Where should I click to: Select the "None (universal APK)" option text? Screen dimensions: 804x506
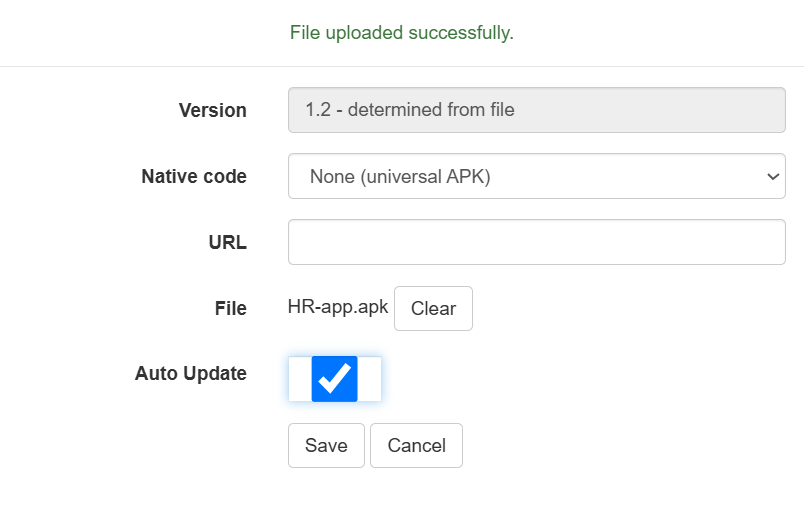(399, 176)
